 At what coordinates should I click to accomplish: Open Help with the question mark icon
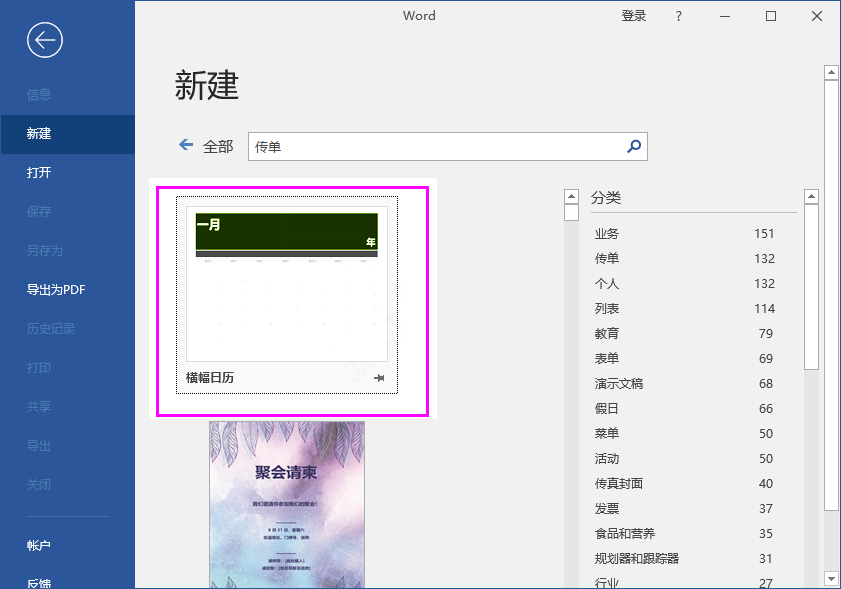[x=679, y=16]
